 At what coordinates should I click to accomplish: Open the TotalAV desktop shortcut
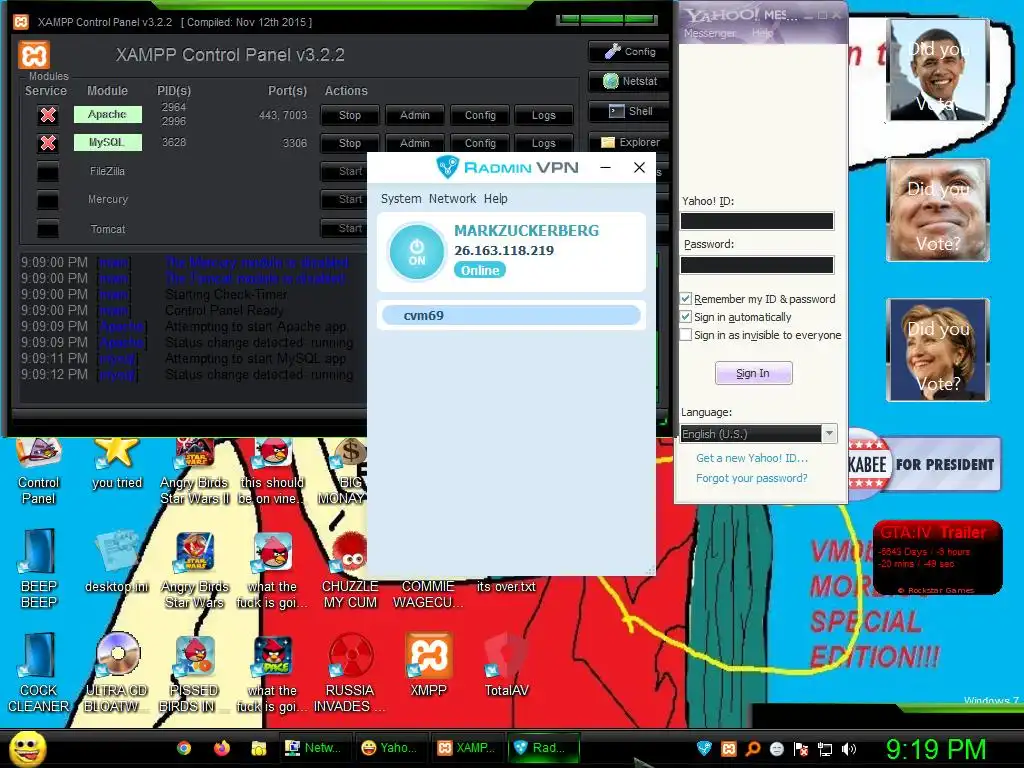(x=506, y=665)
